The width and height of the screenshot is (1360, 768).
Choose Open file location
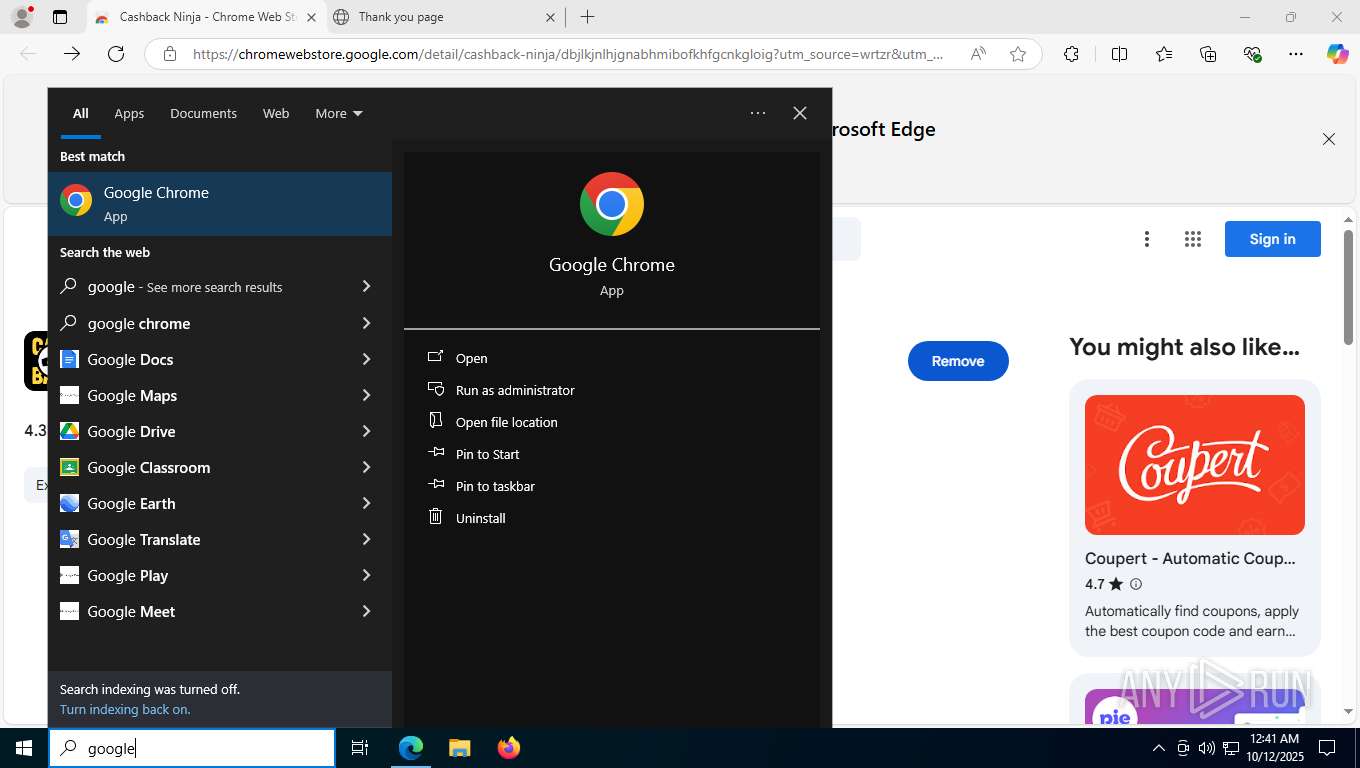tap(506, 422)
